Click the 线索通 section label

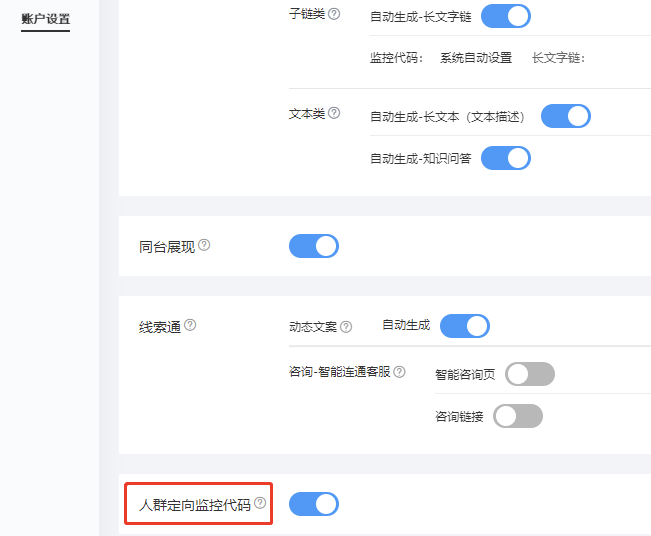[160, 326]
